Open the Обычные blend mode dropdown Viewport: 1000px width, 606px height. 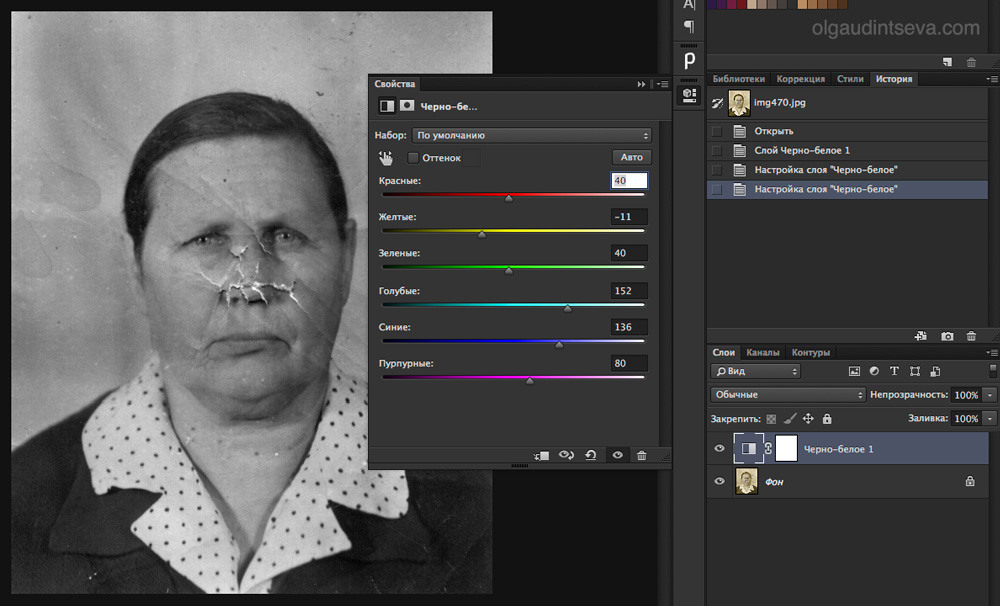point(787,395)
